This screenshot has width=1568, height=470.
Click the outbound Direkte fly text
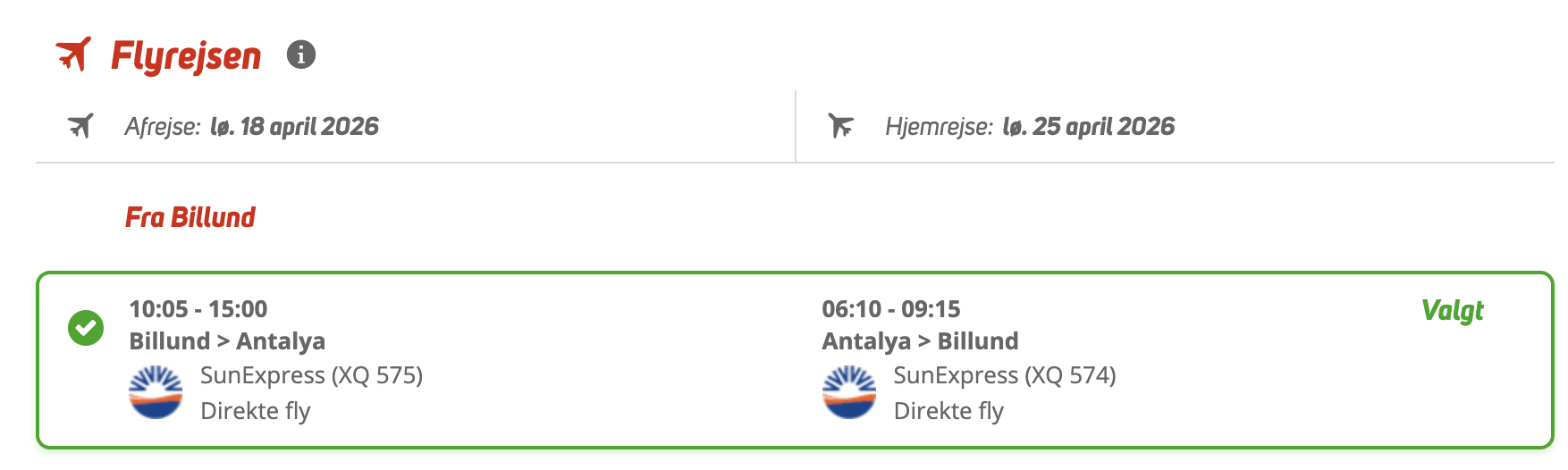pyautogui.click(x=256, y=411)
